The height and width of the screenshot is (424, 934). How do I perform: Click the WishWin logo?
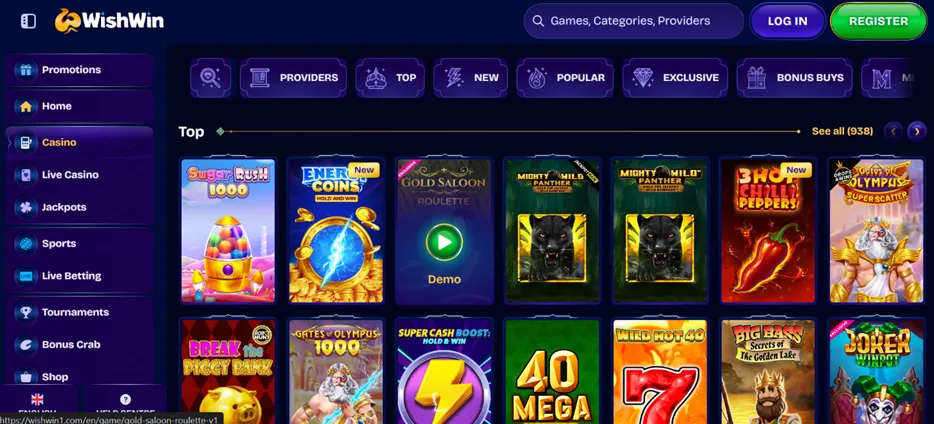click(109, 21)
